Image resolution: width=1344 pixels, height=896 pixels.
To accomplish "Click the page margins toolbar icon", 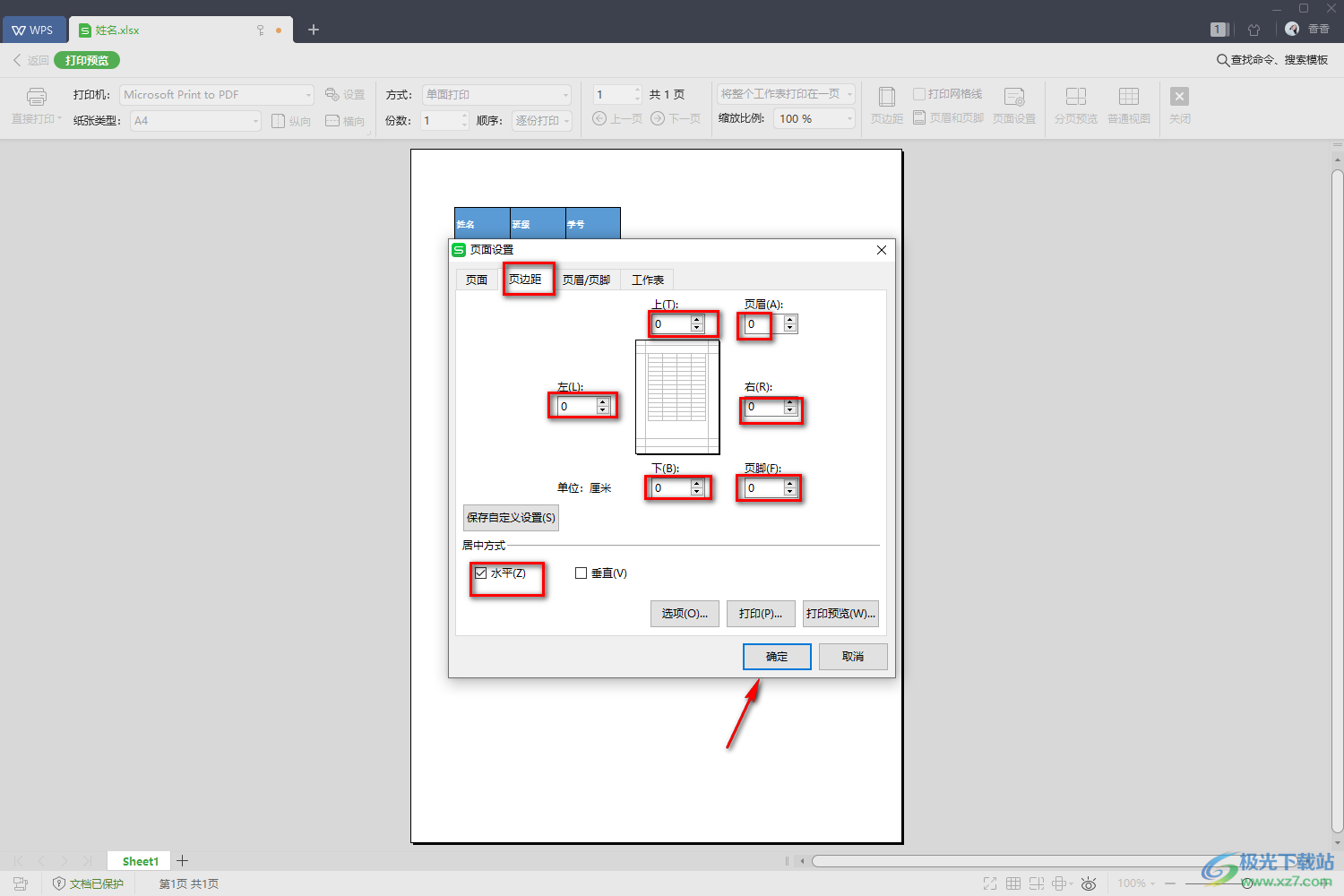I will coord(887,97).
